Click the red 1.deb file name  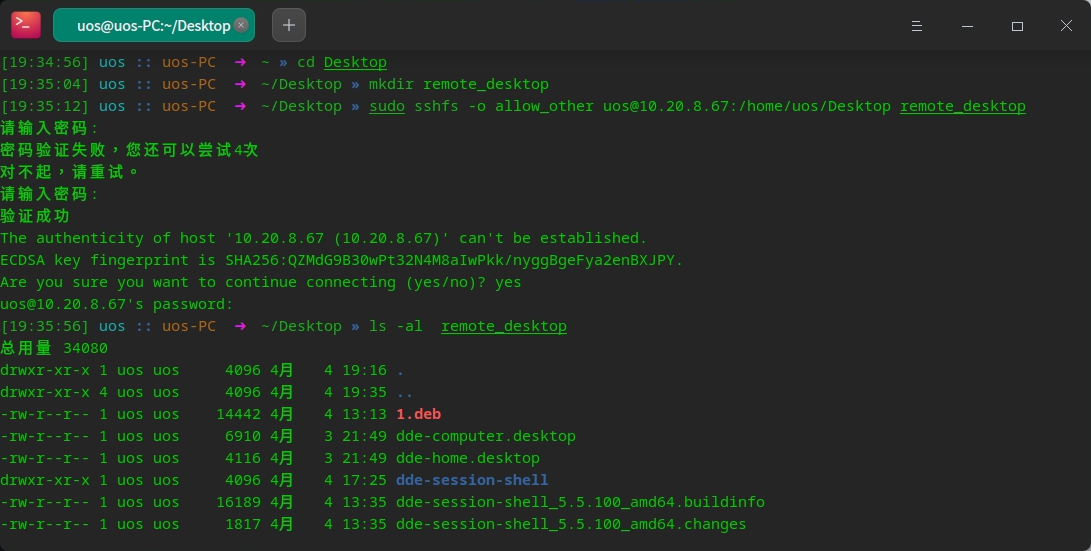click(x=418, y=414)
